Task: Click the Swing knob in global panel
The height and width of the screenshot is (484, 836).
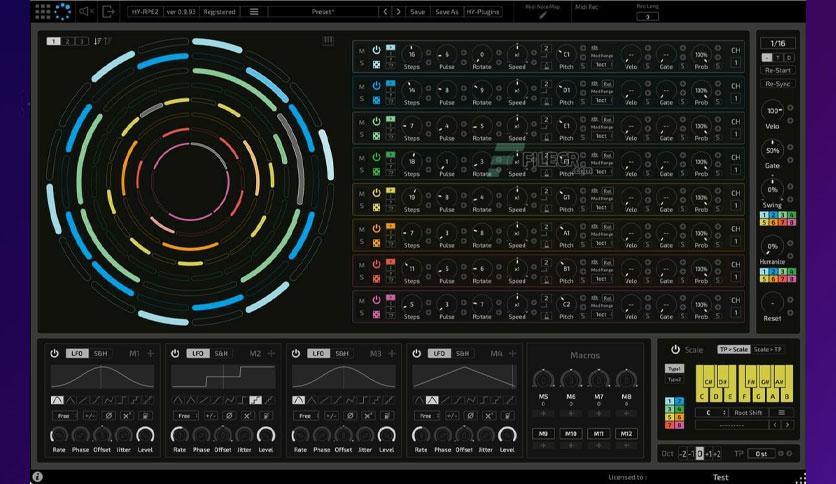Action: pyautogui.click(x=772, y=190)
